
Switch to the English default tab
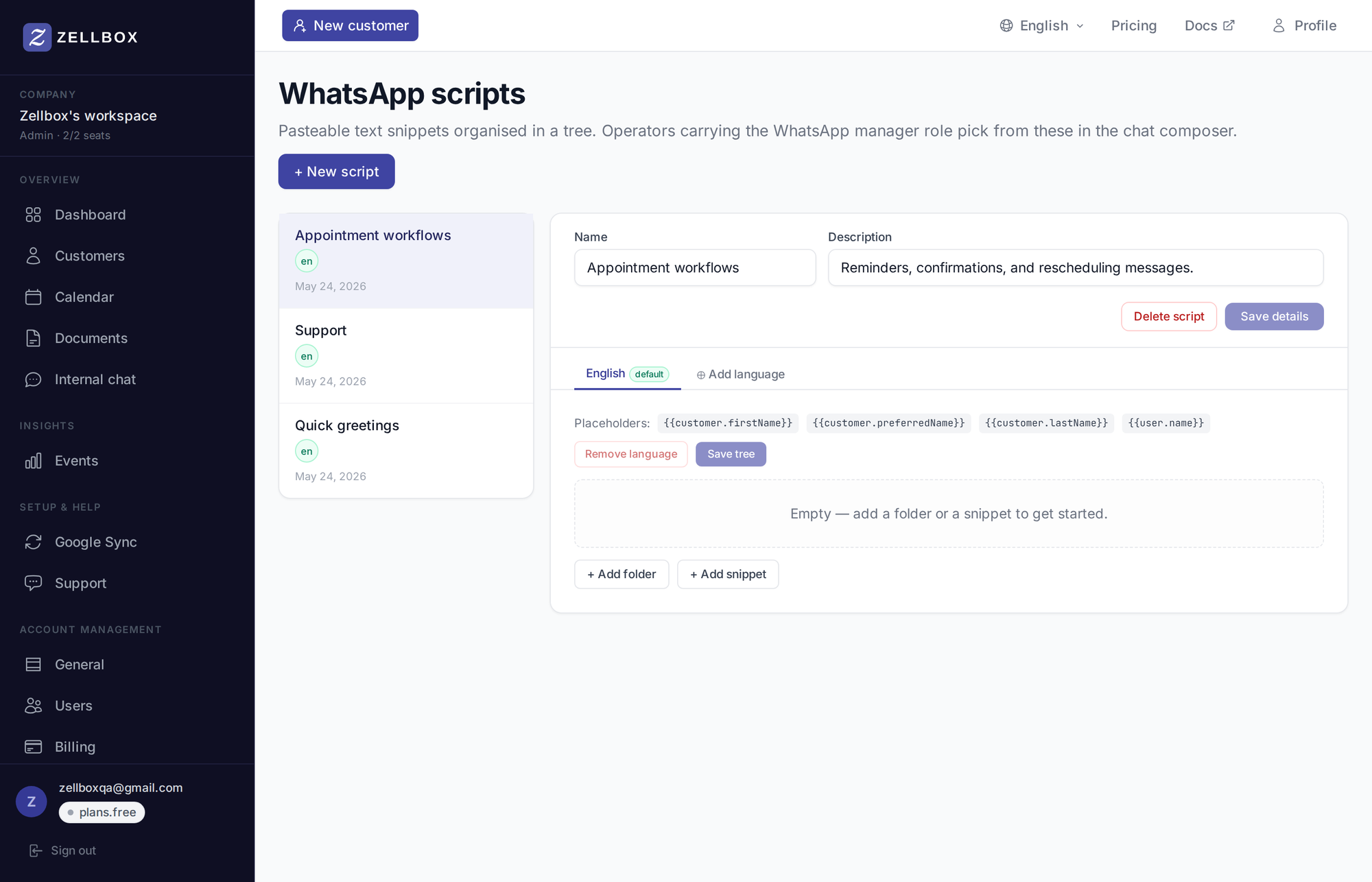point(627,374)
